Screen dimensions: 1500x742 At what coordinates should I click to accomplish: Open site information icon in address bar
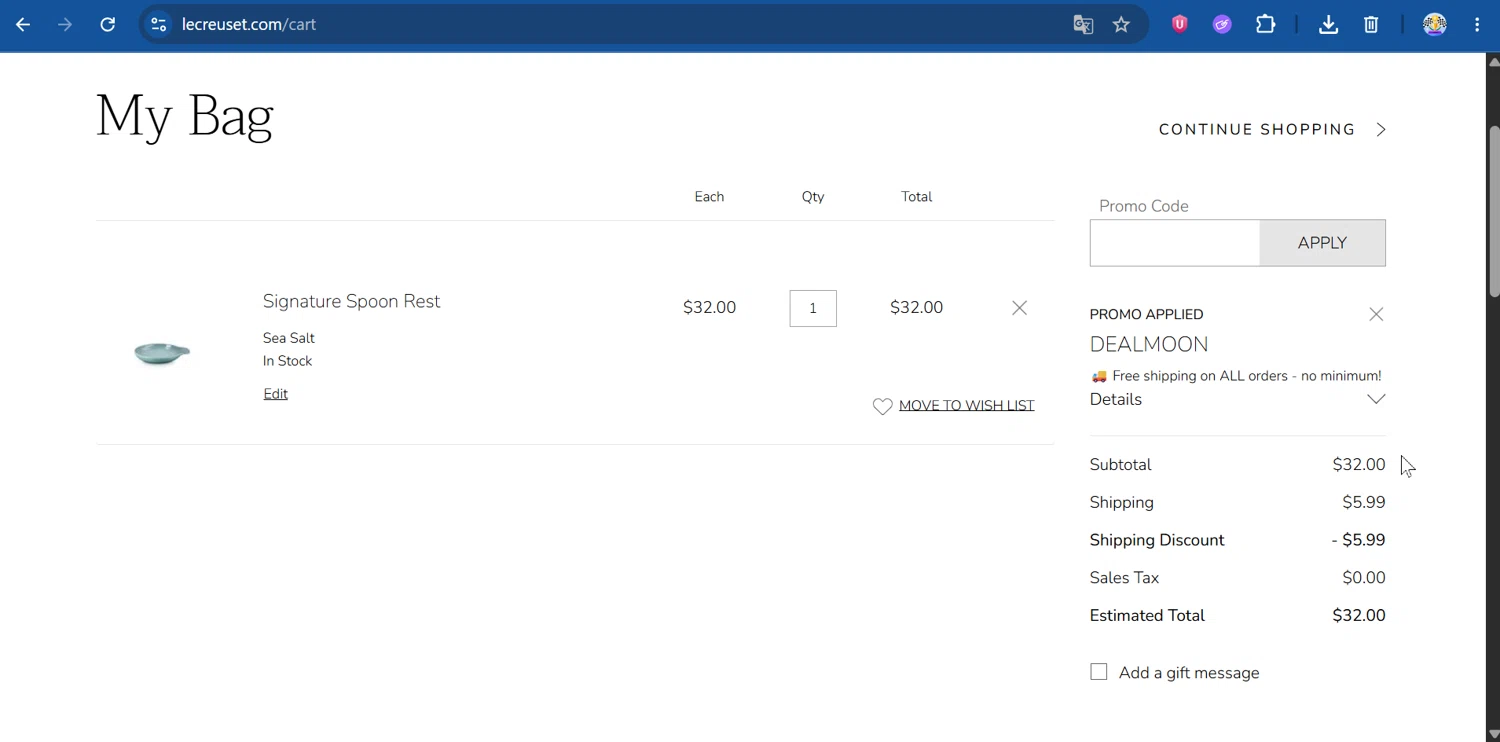click(x=158, y=25)
